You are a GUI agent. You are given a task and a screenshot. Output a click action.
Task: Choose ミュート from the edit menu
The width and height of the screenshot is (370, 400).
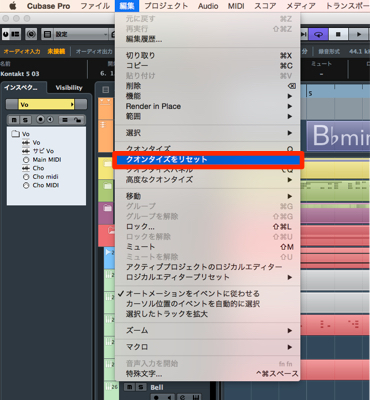[x=207, y=247]
